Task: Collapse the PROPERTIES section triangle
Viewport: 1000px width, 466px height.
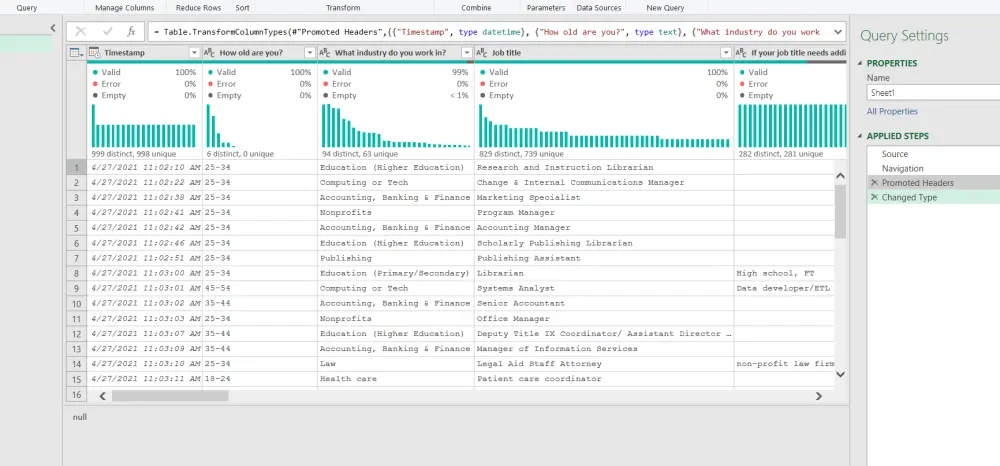Action: [x=860, y=63]
